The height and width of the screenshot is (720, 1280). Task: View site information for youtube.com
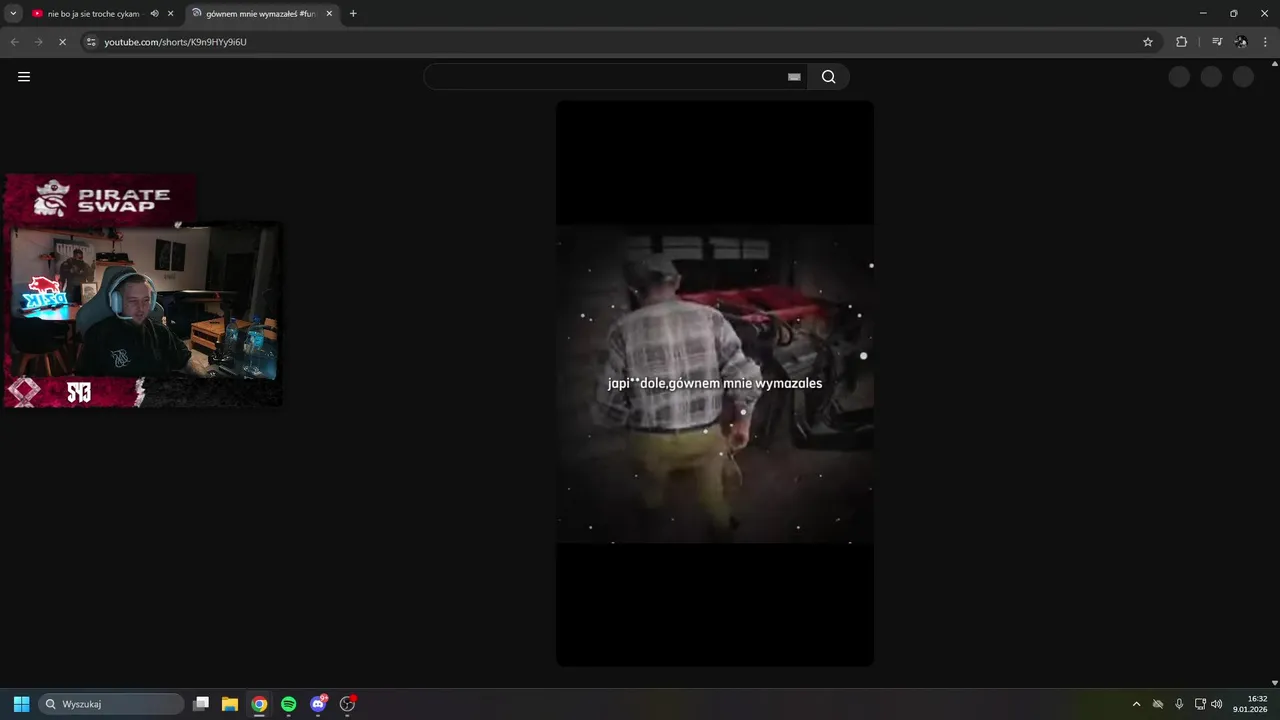click(x=91, y=42)
